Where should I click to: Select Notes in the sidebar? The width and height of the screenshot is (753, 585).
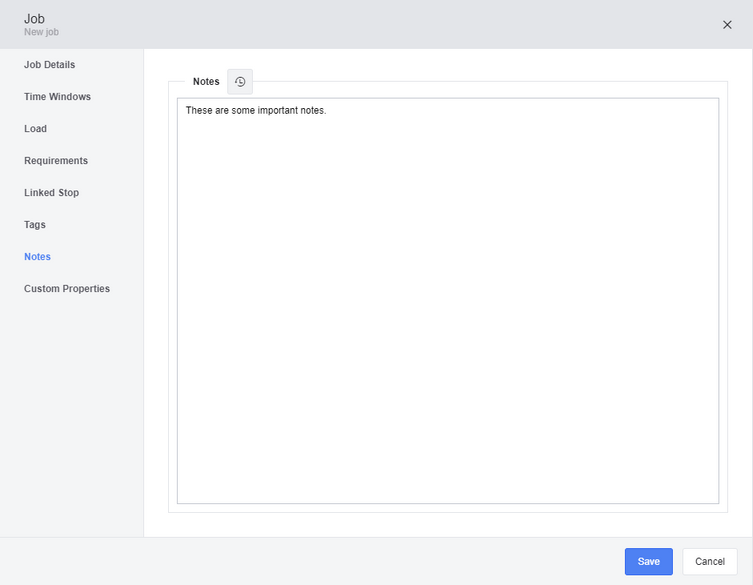[37, 256]
